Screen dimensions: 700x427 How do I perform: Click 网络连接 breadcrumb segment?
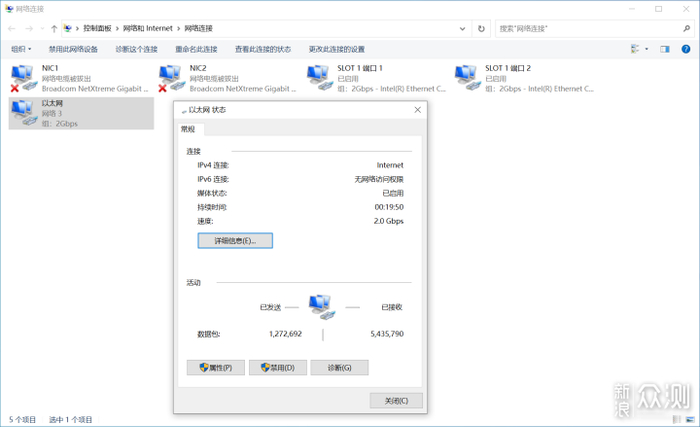(x=199, y=29)
